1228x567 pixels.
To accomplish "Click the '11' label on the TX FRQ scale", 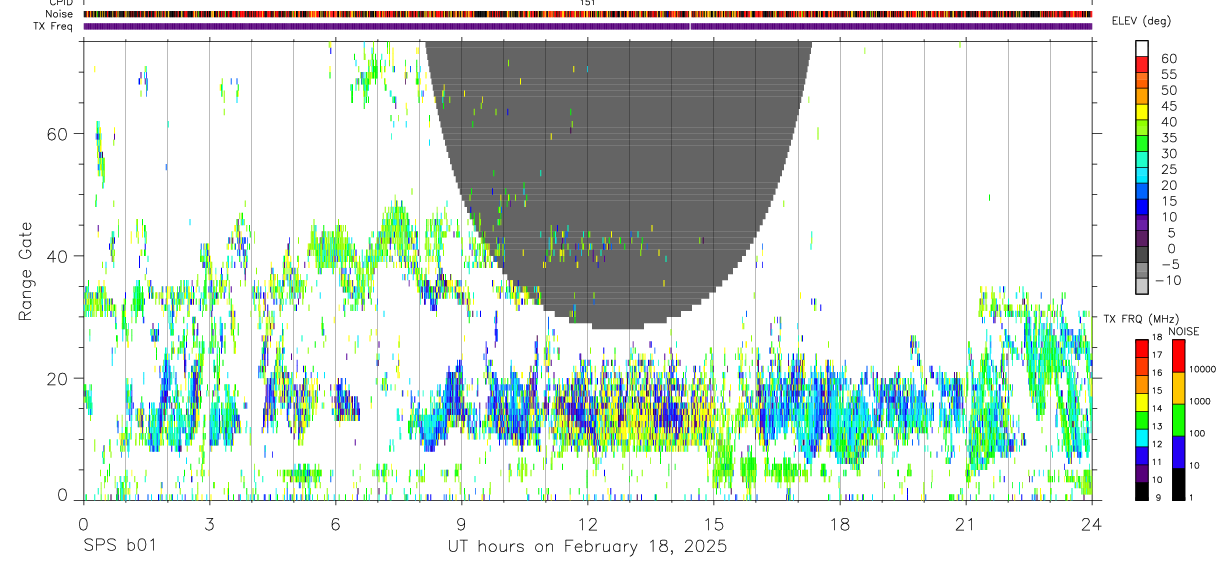I will click(1157, 462).
